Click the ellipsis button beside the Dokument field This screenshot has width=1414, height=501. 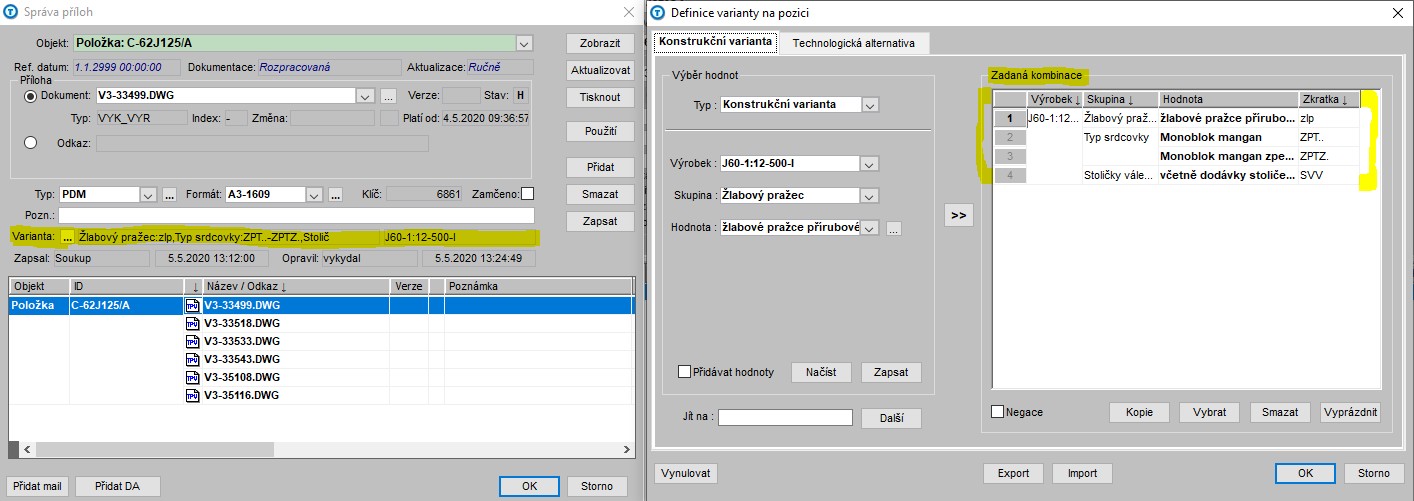(x=389, y=96)
